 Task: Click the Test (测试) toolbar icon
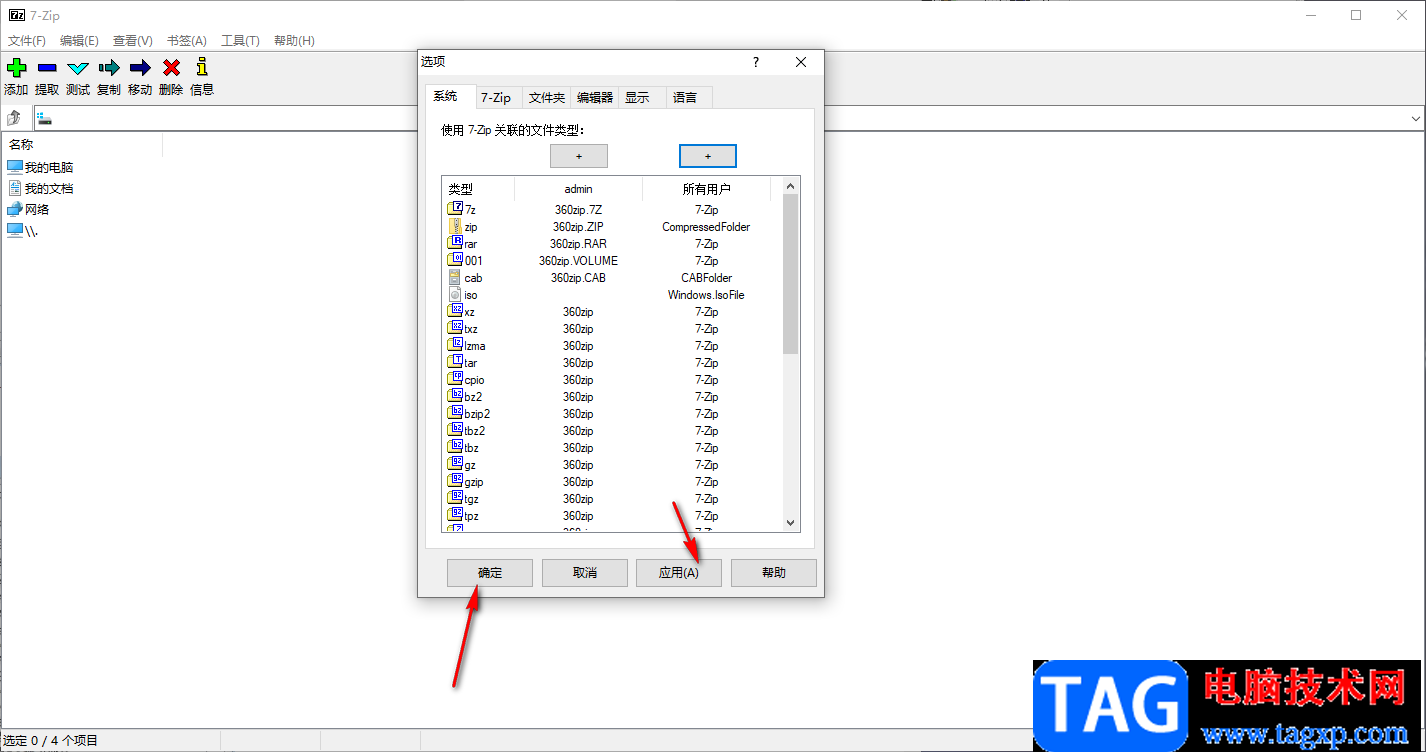coord(78,68)
